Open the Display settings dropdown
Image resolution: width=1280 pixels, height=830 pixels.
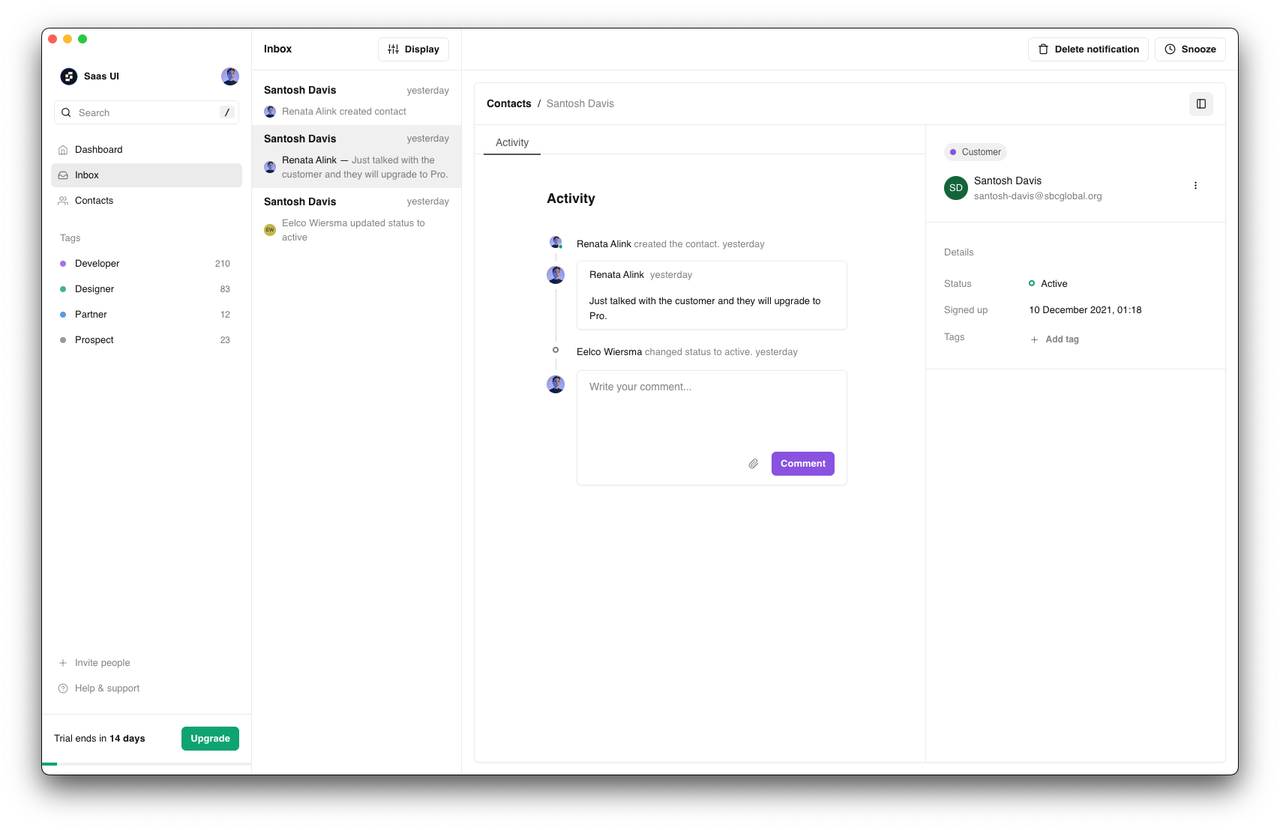pos(412,48)
